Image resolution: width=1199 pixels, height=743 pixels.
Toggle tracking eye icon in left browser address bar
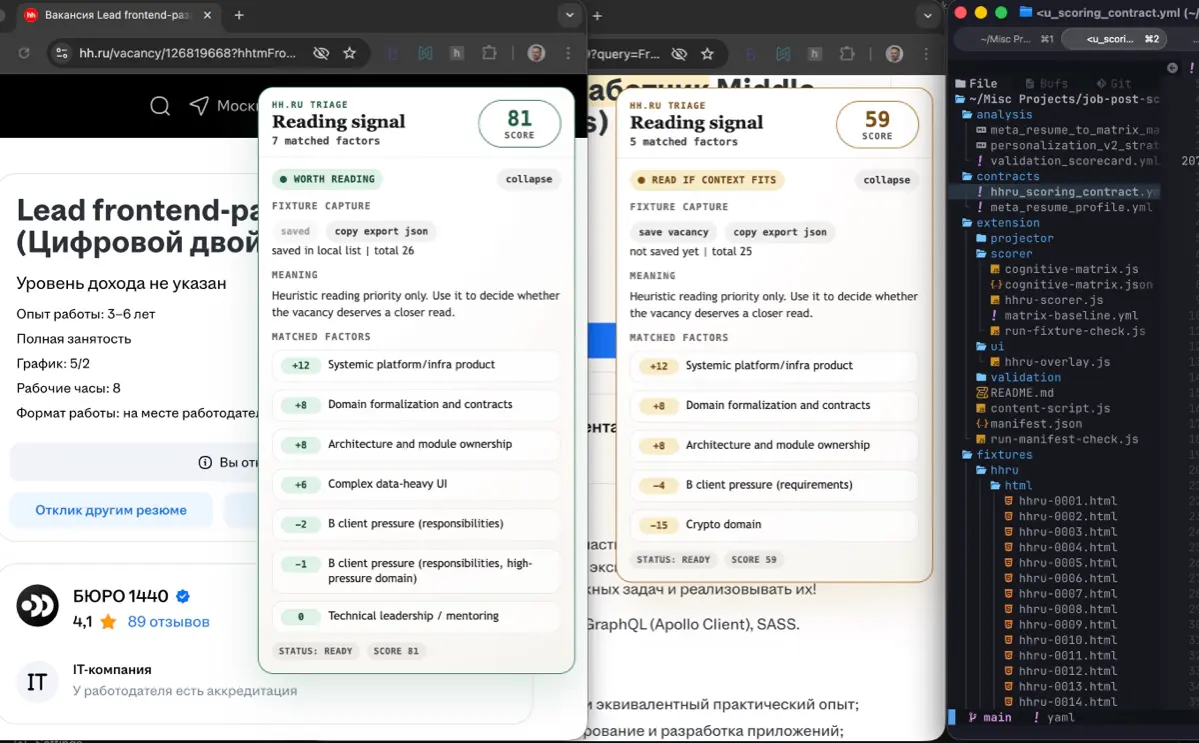point(321,53)
